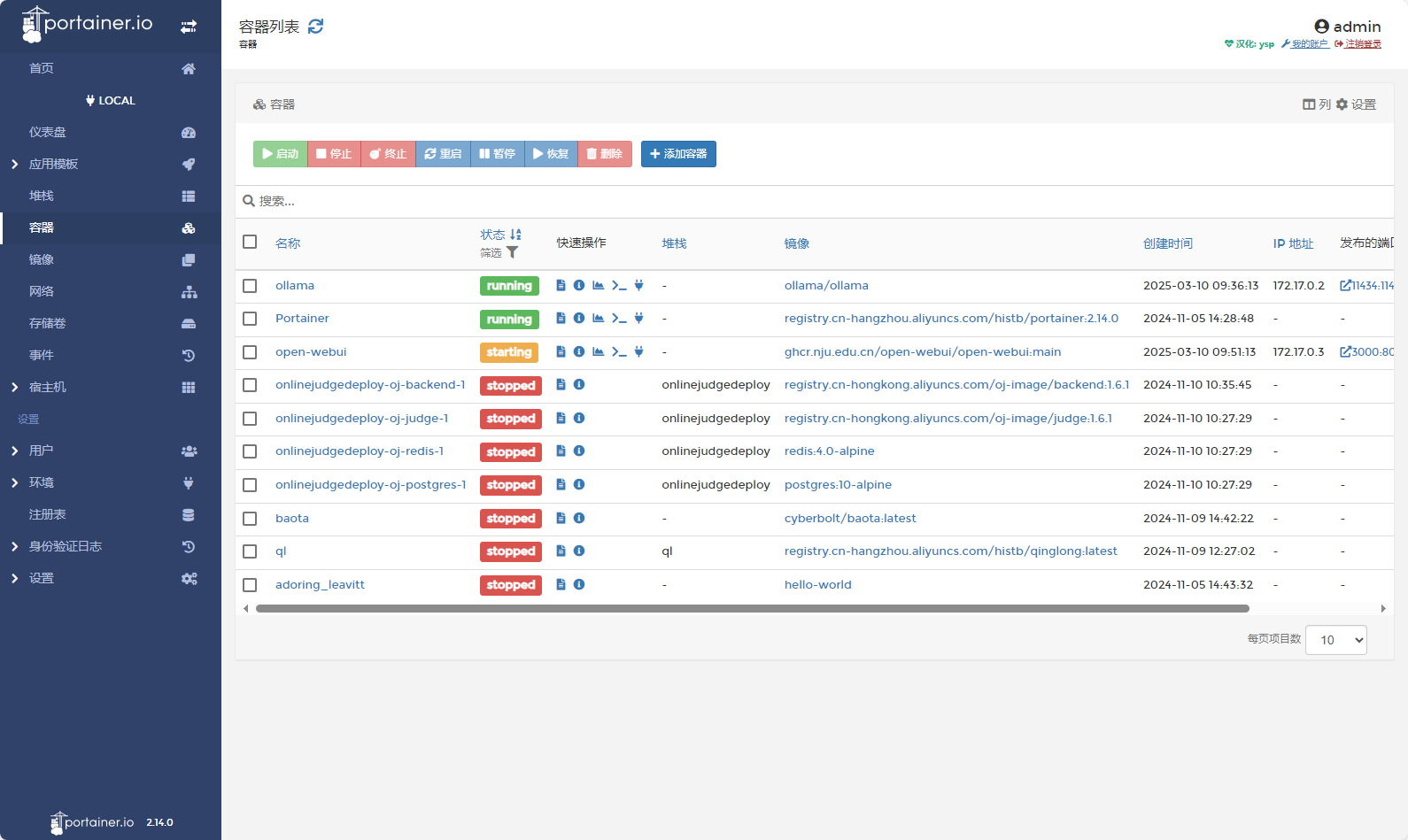Select onlinejudgedeploy-oj-redis-1 row checkbox
This screenshot has width=1408, height=840.
point(250,451)
